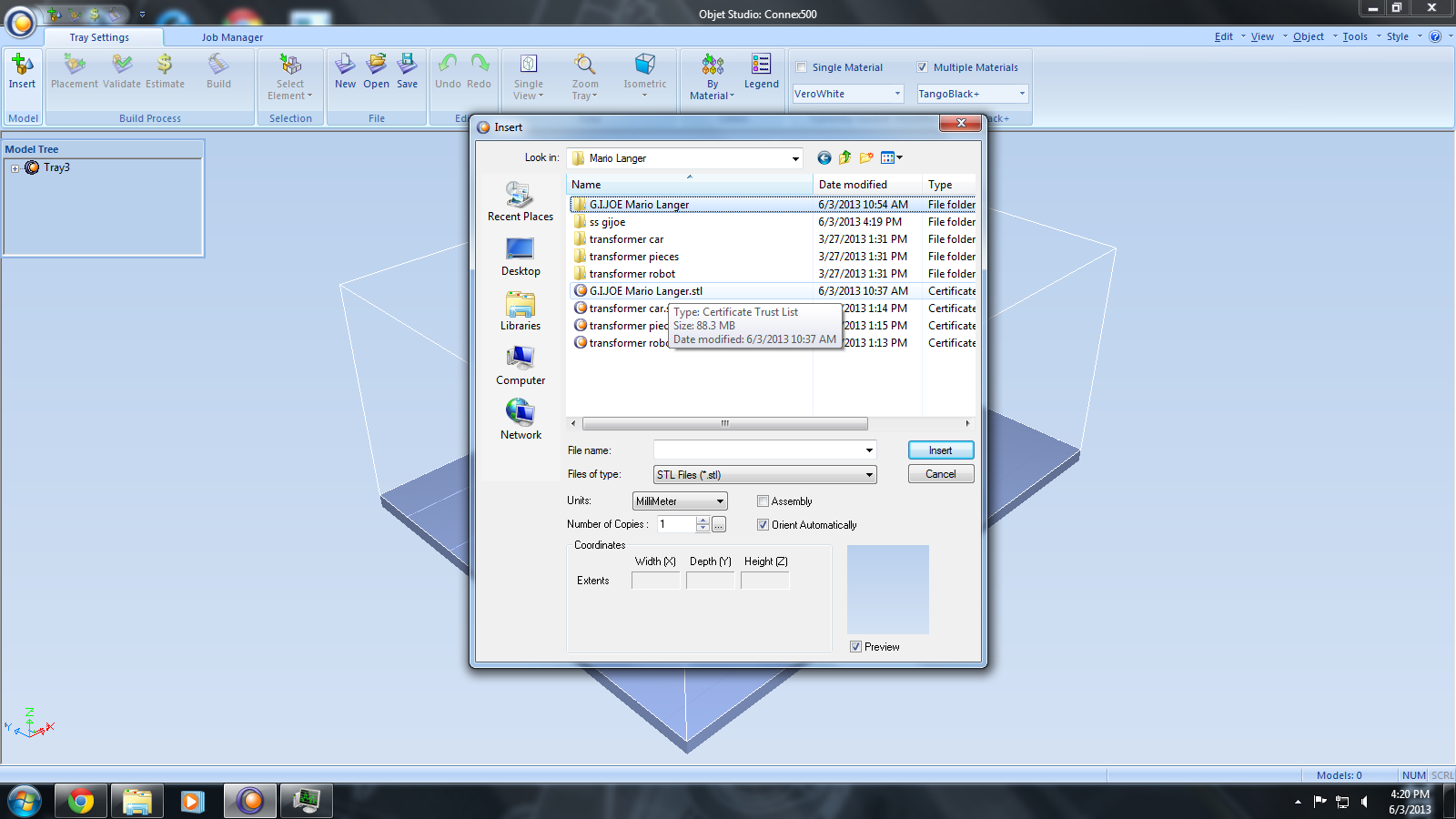Sort files by the Type column header

point(949,185)
